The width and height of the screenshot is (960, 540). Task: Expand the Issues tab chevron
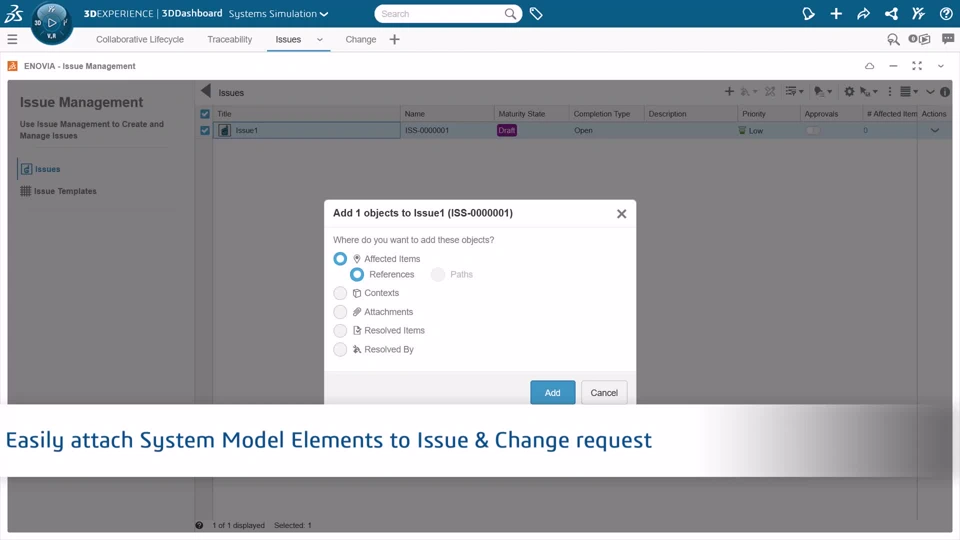click(x=320, y=39)
